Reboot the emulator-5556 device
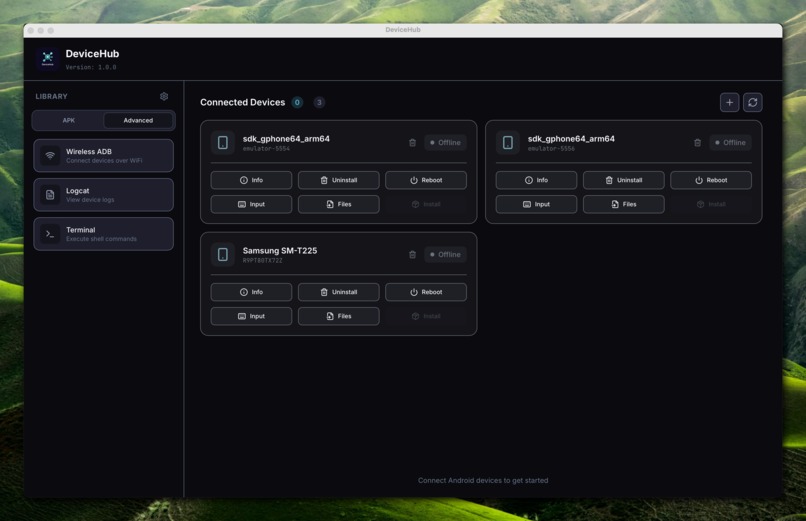This screenshot has width=806, height=521. point(711,180)
